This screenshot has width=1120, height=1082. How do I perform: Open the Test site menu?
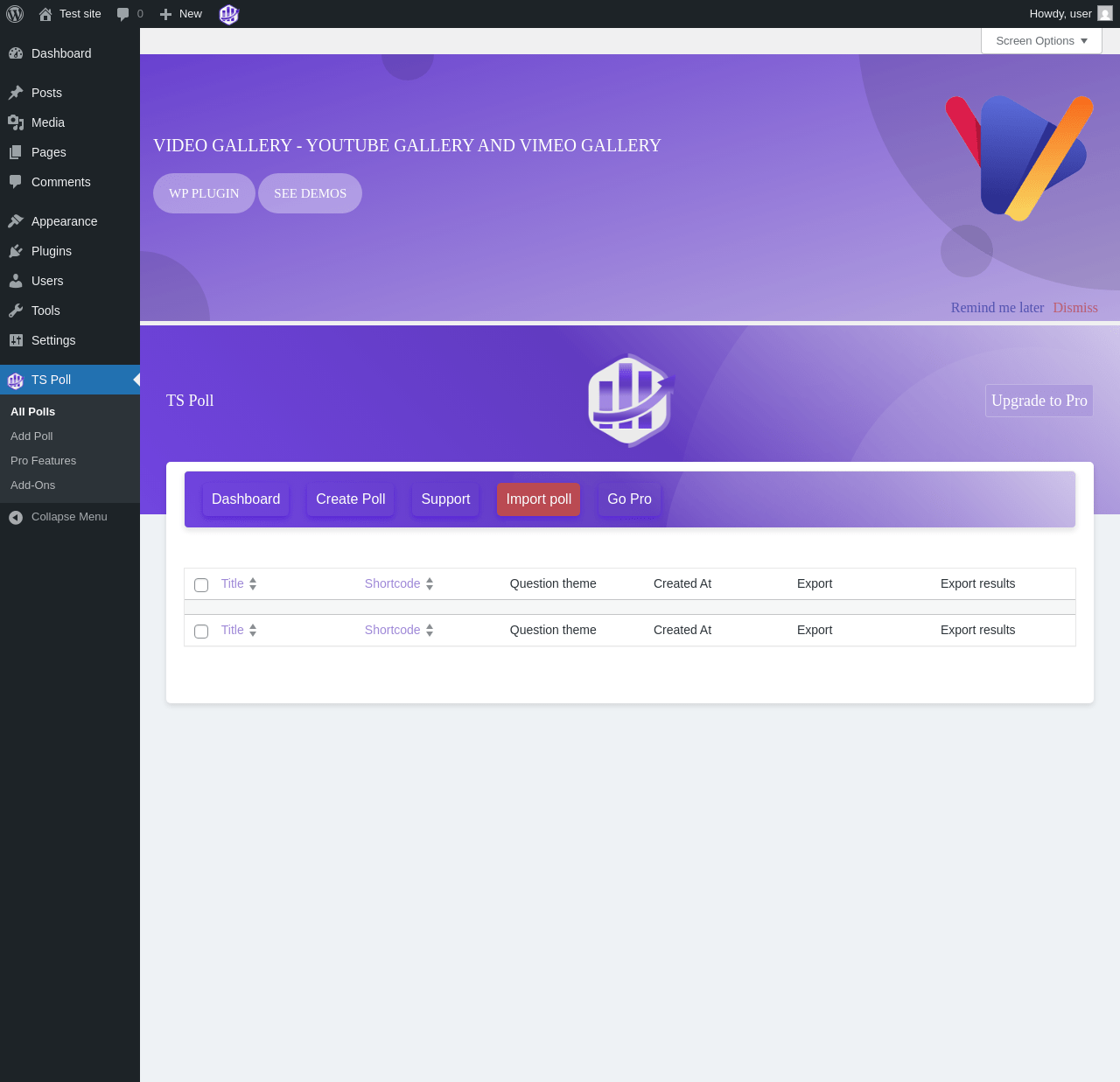pos(70,14)
